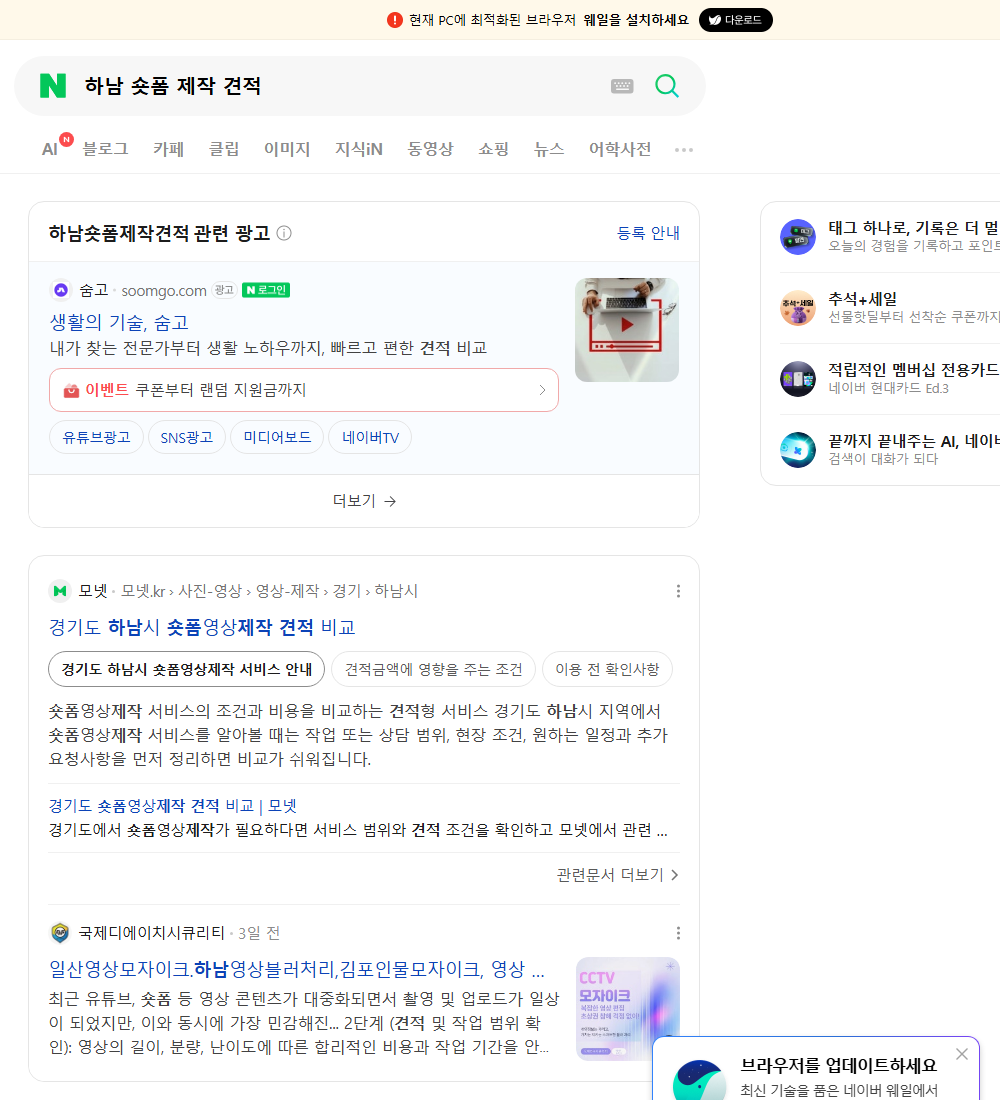Expand the 이벤트 banner chevron arrow

pyautogui.click(x=542, y=390)
